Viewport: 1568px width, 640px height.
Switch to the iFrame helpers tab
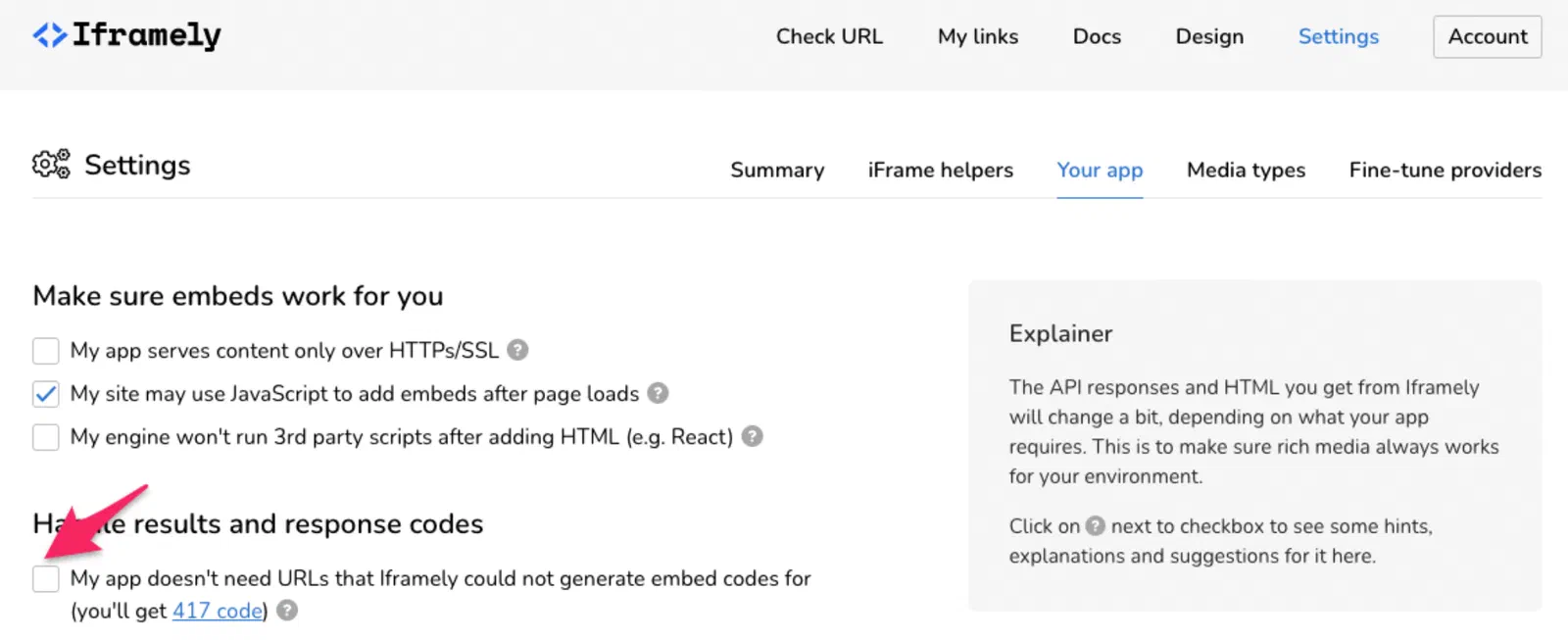pos(941,170)
